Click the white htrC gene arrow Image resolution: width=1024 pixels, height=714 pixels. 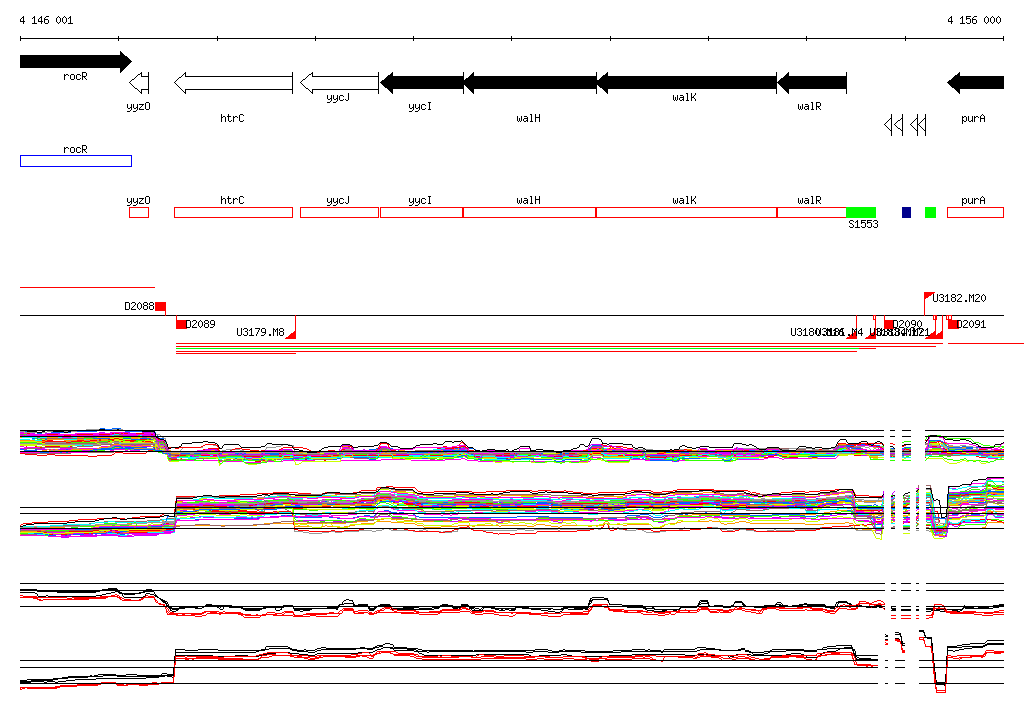[x=233, y=83]
